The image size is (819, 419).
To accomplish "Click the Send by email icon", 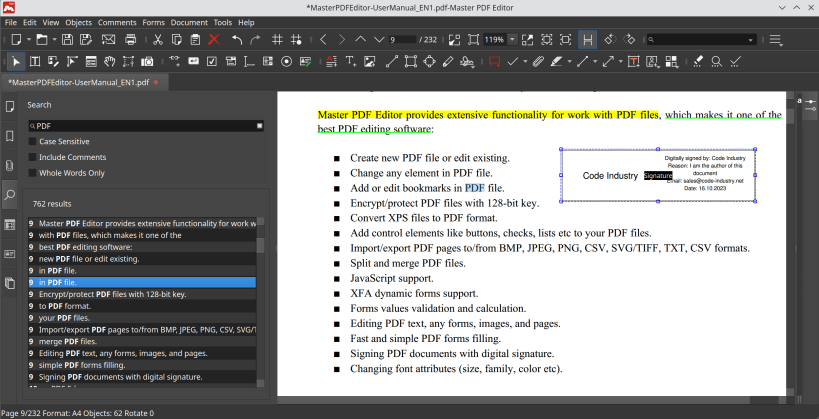I will pos(108,40).
